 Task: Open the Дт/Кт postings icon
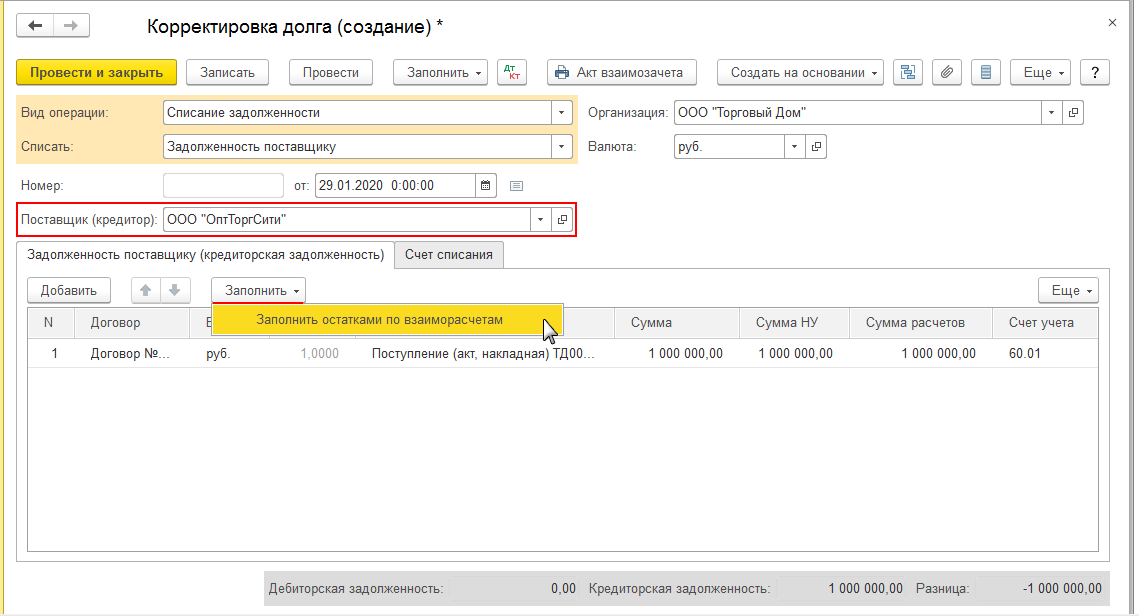[x=512, y=72]
